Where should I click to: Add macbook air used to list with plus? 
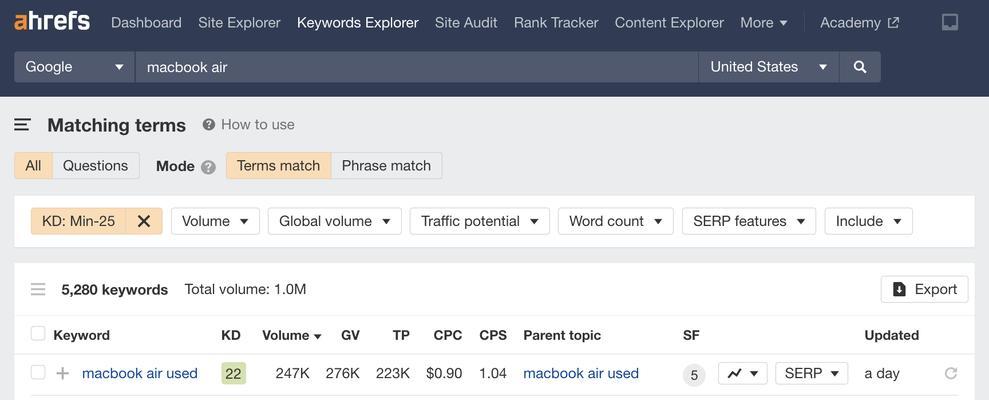pos(62,374)
